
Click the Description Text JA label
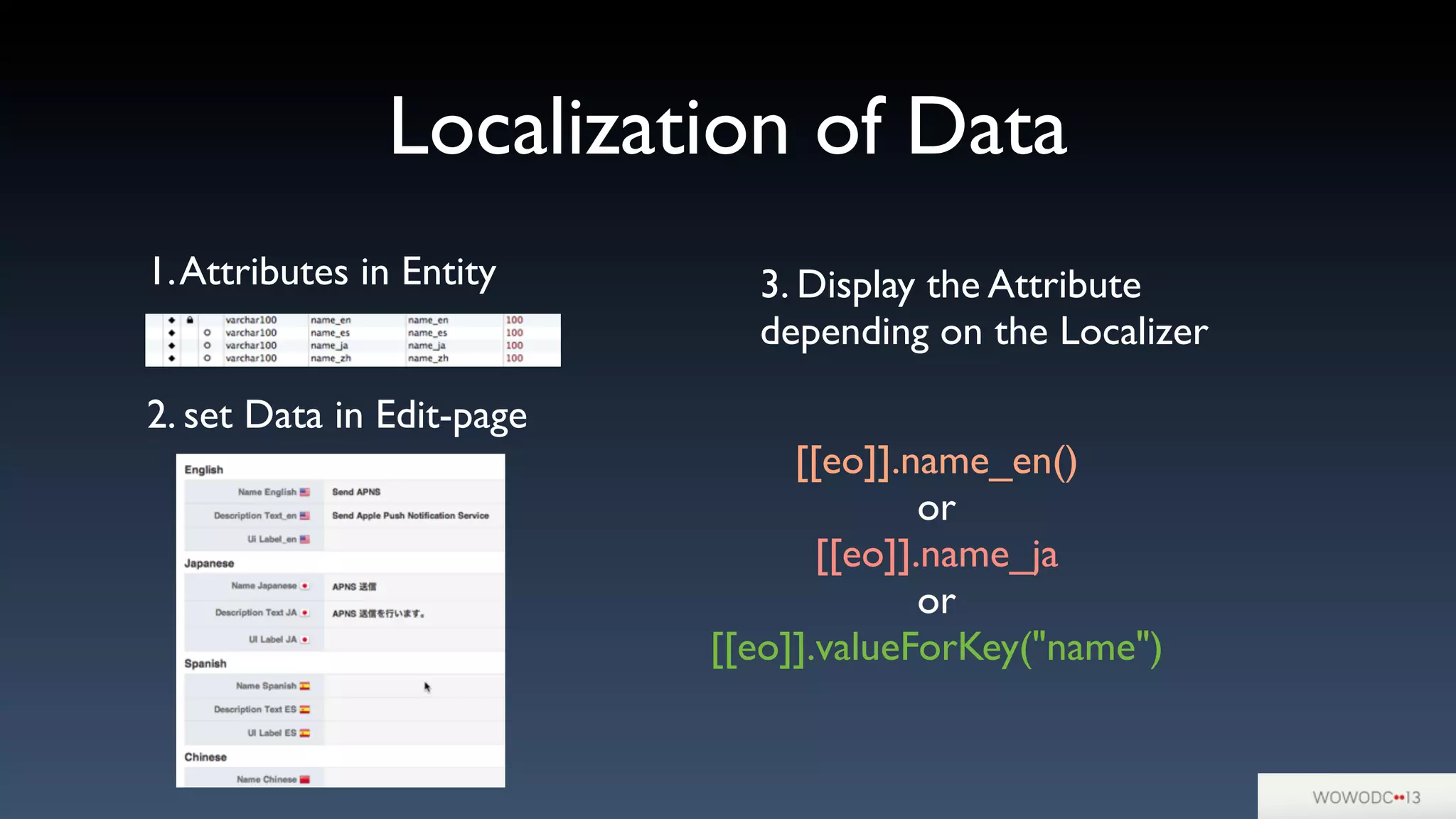pyautogui.click(x=256, y=612)
